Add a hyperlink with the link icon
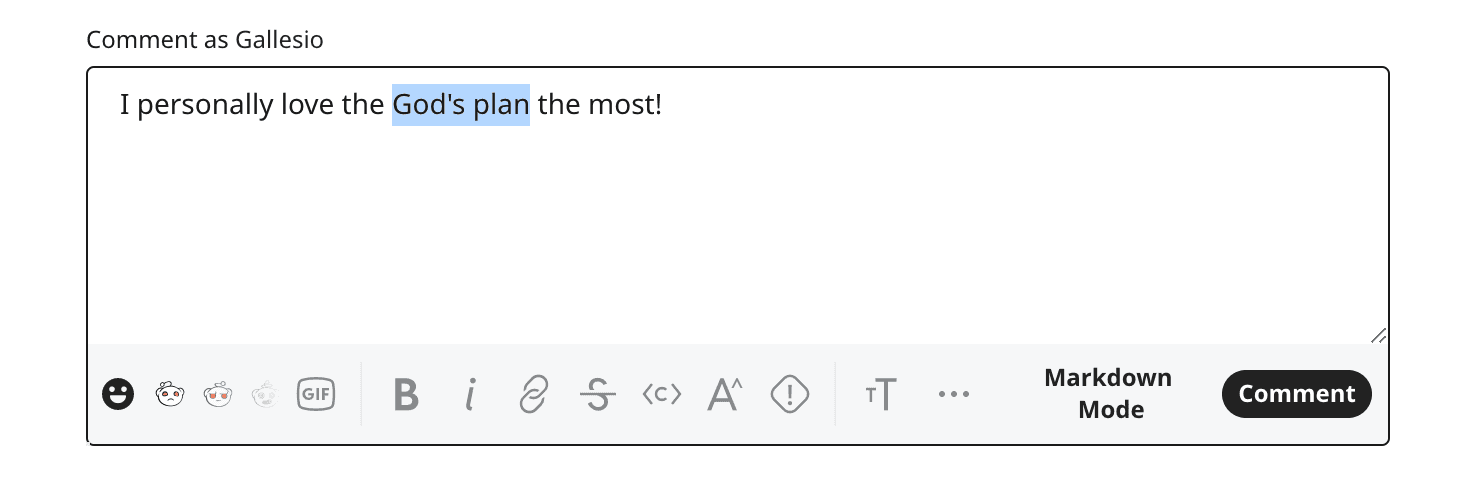 534,394
